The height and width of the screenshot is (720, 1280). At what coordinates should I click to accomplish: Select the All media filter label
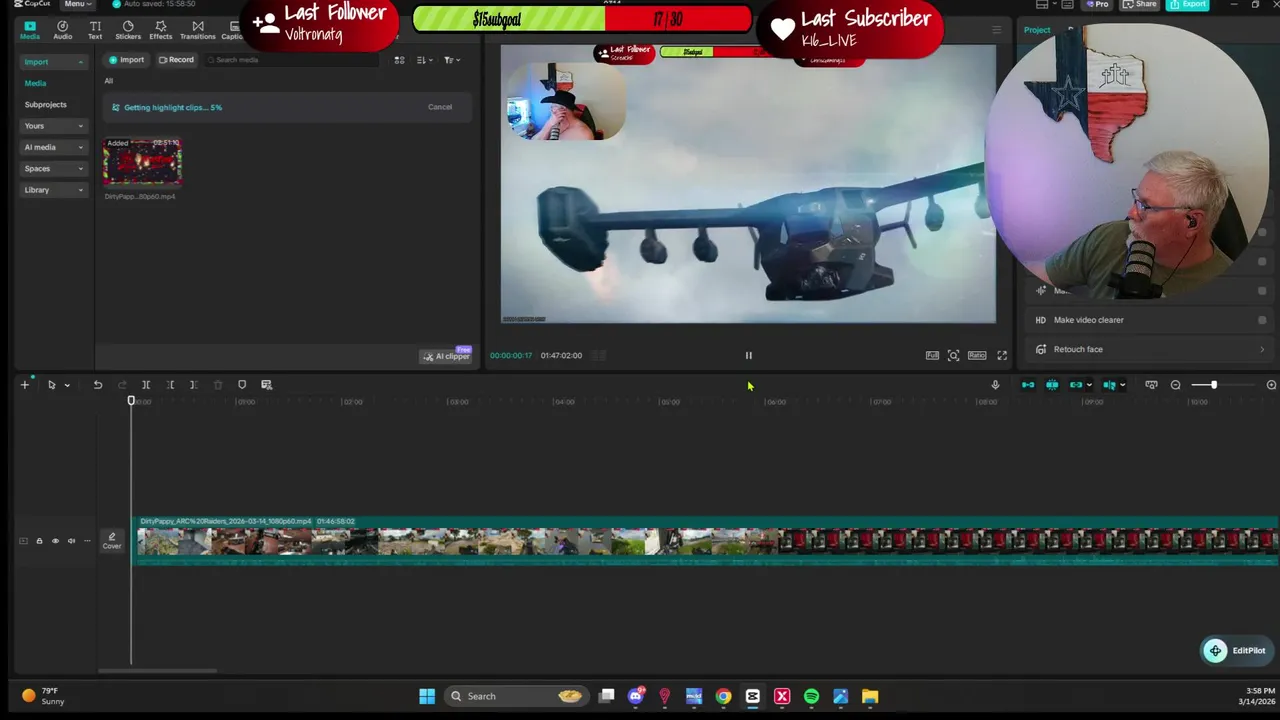[109, 81]
